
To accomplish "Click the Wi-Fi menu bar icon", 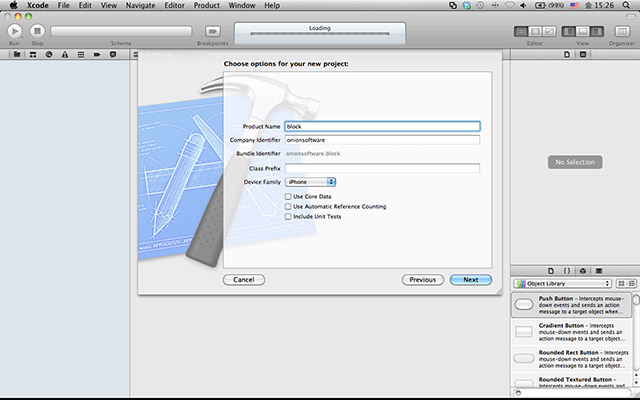I will [509, 5].
